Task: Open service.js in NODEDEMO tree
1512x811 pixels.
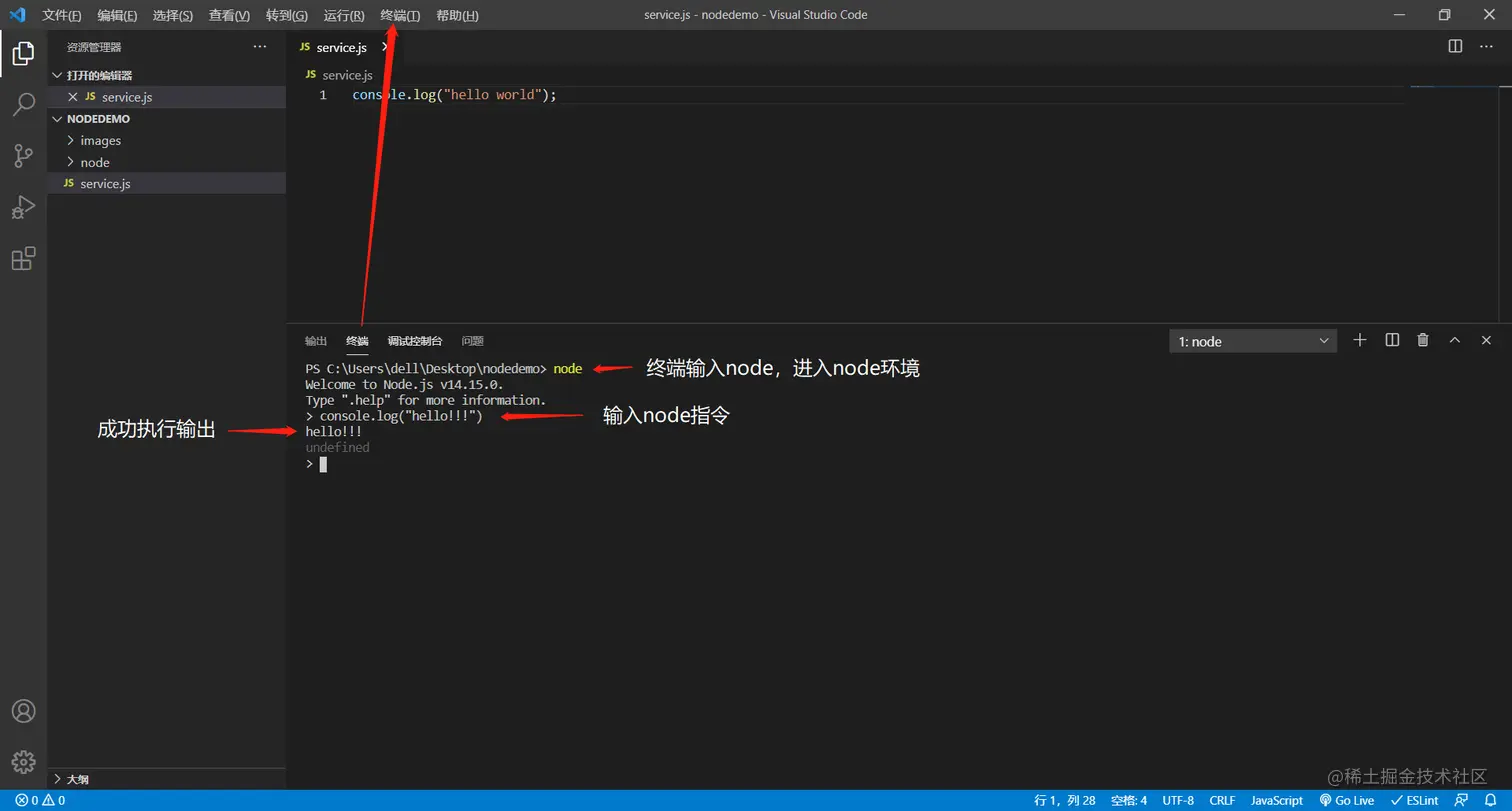Action: tap(166, 184)
